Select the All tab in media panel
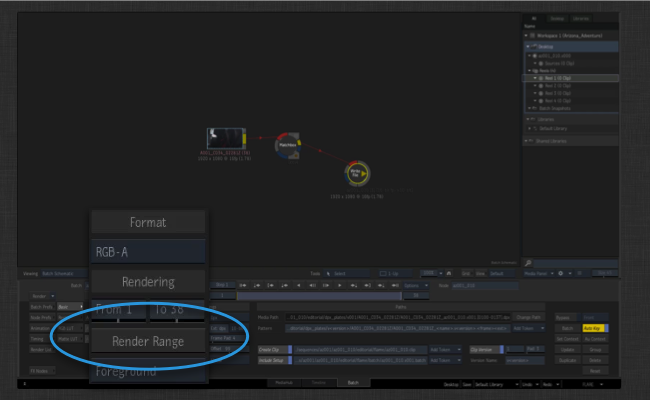This screenshot has height=400, width=650. coord(534,19)
